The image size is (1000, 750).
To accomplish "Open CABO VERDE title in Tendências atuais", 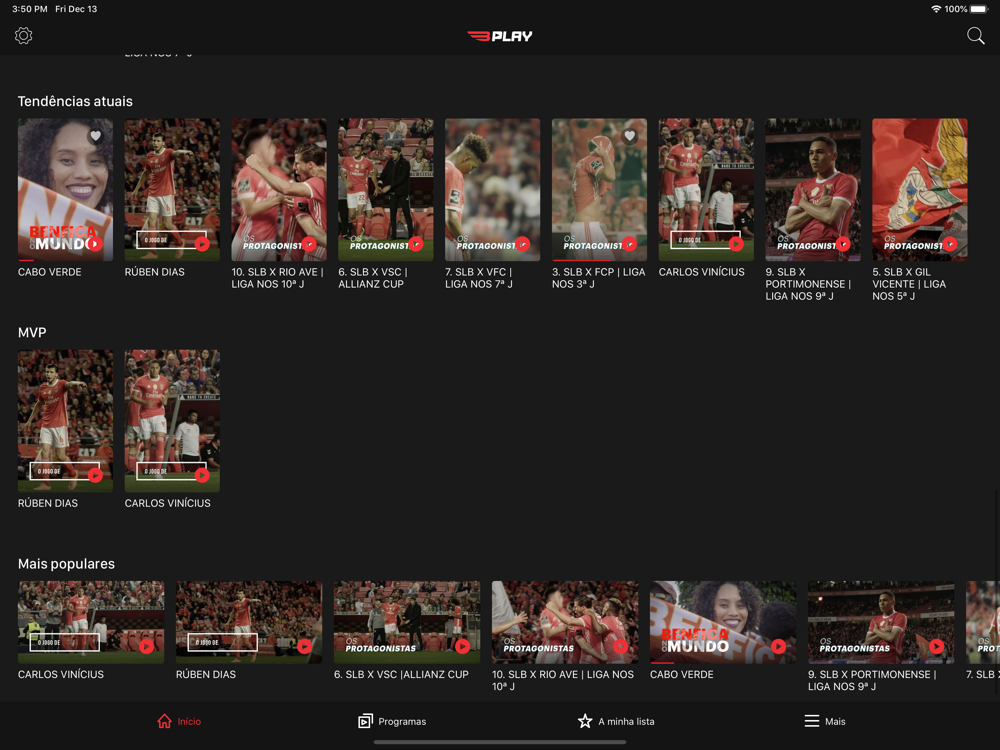I will [x=50, y=272].
